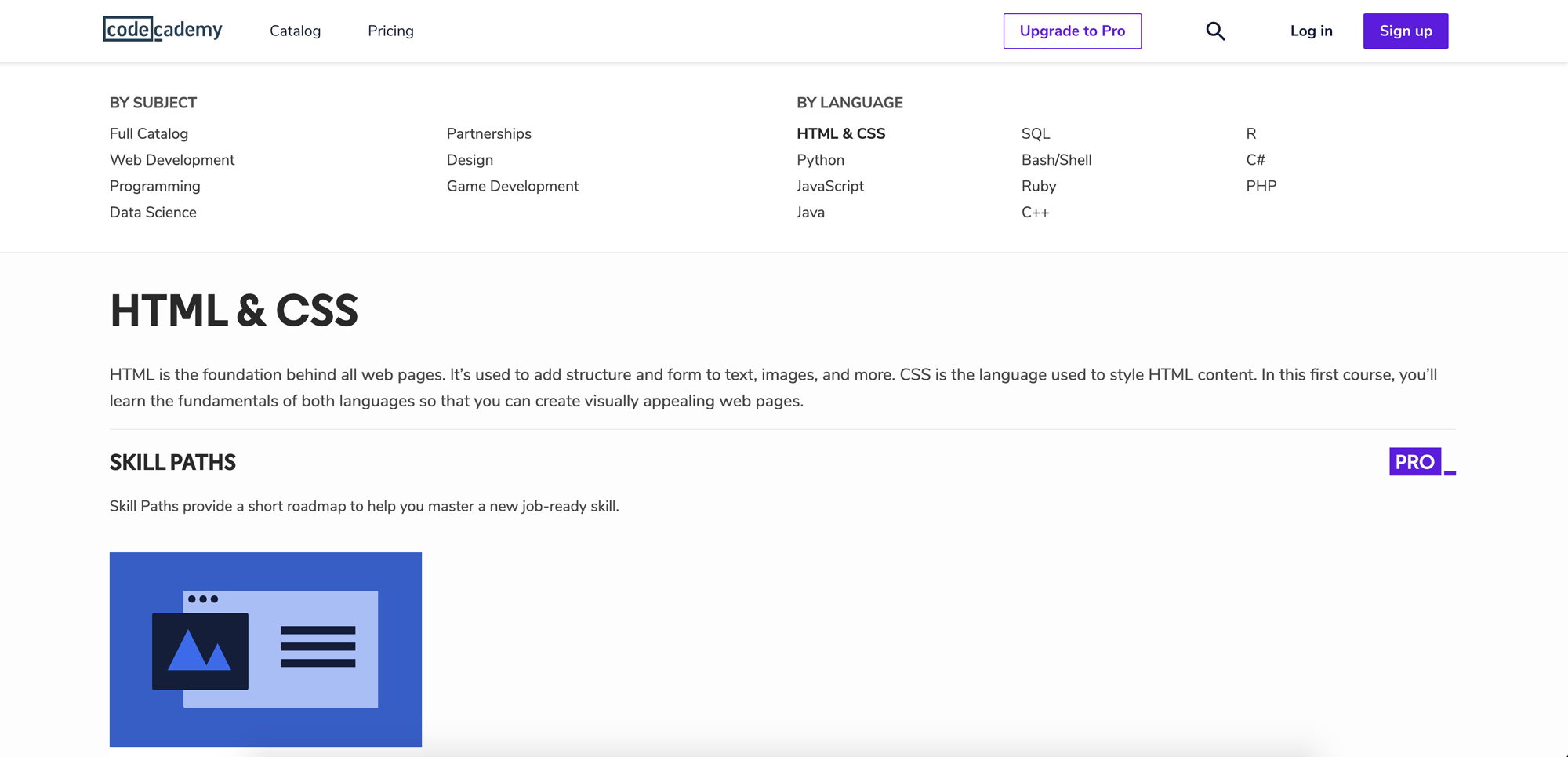Open the Pricing page
Screen dimensions: 1568x757
pyautogui.click(x=390, y=31)
